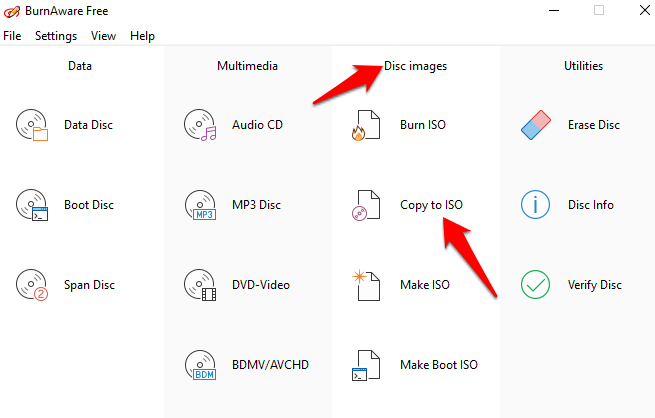Click the Make ISO star page icon
The height and width of the screenshot is (418, 655).
366,285
